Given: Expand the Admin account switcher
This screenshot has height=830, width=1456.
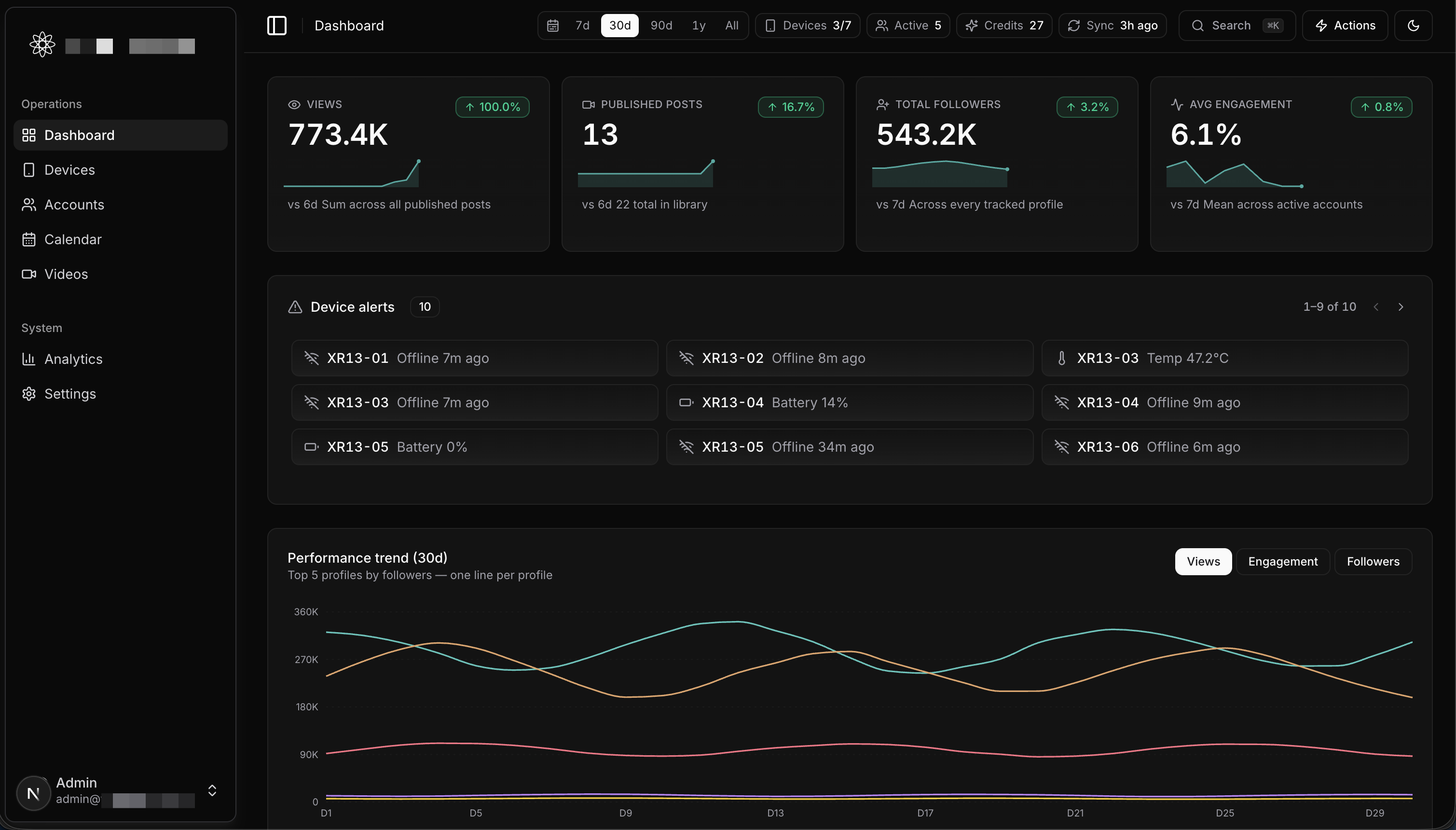Looking at the screenshot, I should pos(212,790).
